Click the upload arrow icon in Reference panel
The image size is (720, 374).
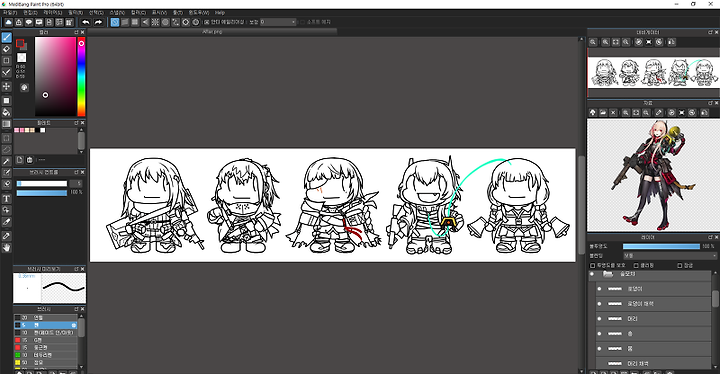(593, 113)
